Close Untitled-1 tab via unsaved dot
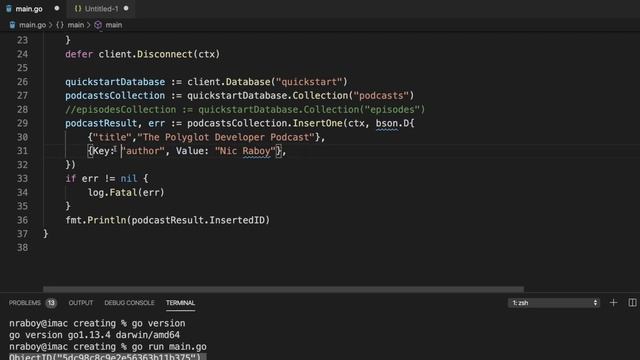This screenshot has width=640, height=360. tap(126, 8)
